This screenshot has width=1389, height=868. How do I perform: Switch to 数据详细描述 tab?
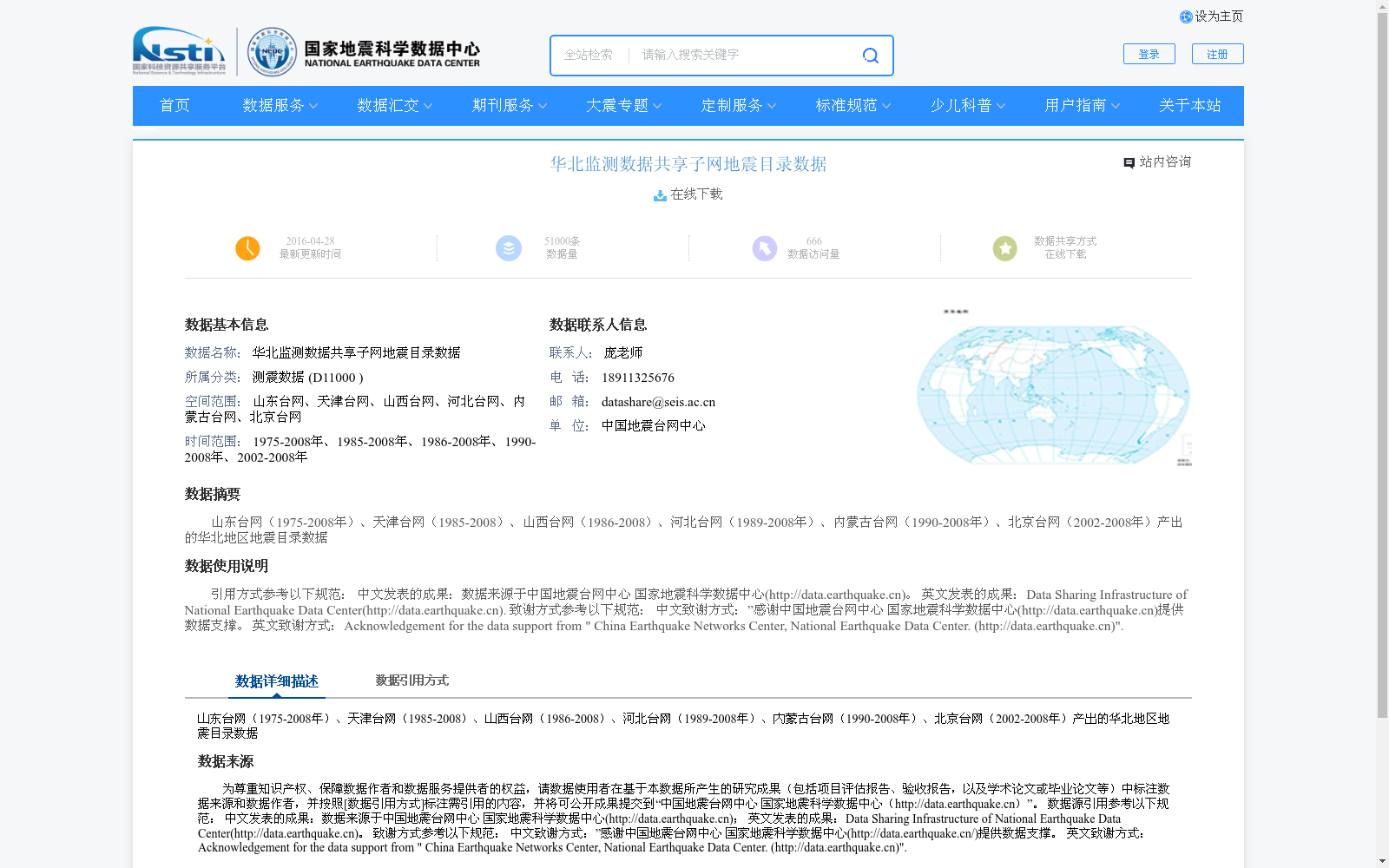pyautogui.click(x=277, y=681)
